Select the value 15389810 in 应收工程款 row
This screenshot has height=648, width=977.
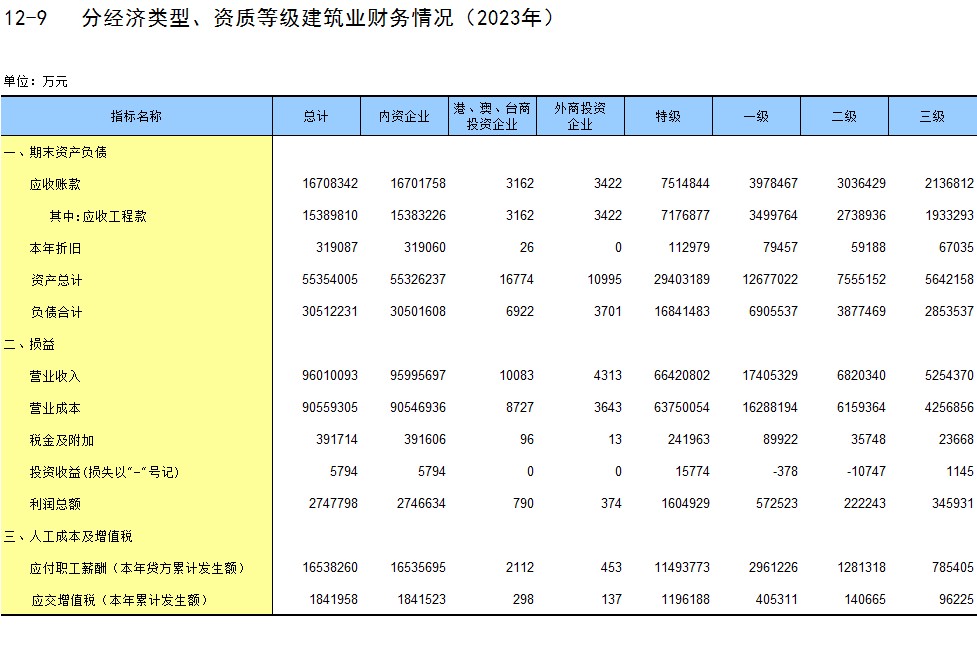(x=330, y=216)
